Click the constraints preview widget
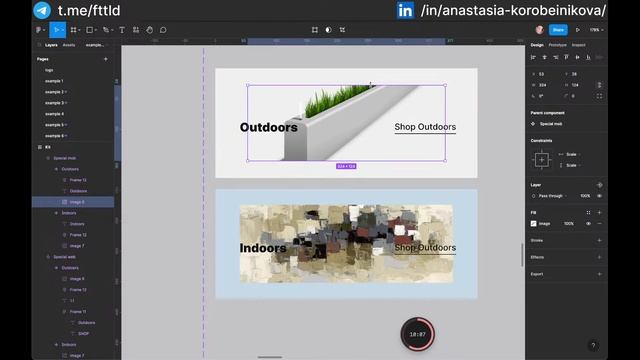This screenshot has height=360, width=640. [542, 160]
